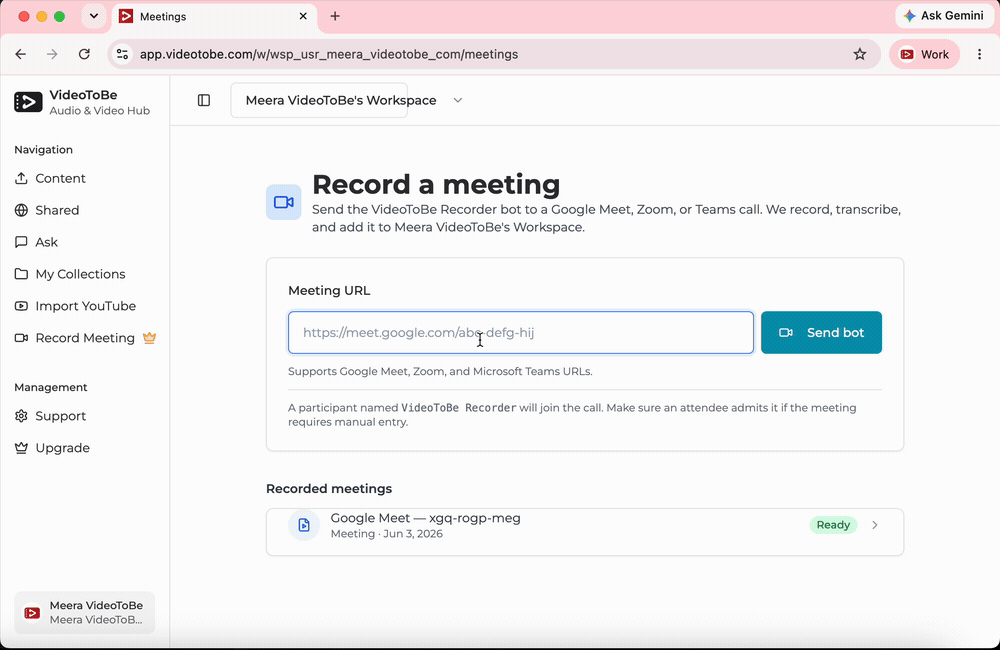Open the Meera VideoToBe account switcher
Image resolution: width=1000 pixels, height=650 pixels.
(x=84, y=612)
